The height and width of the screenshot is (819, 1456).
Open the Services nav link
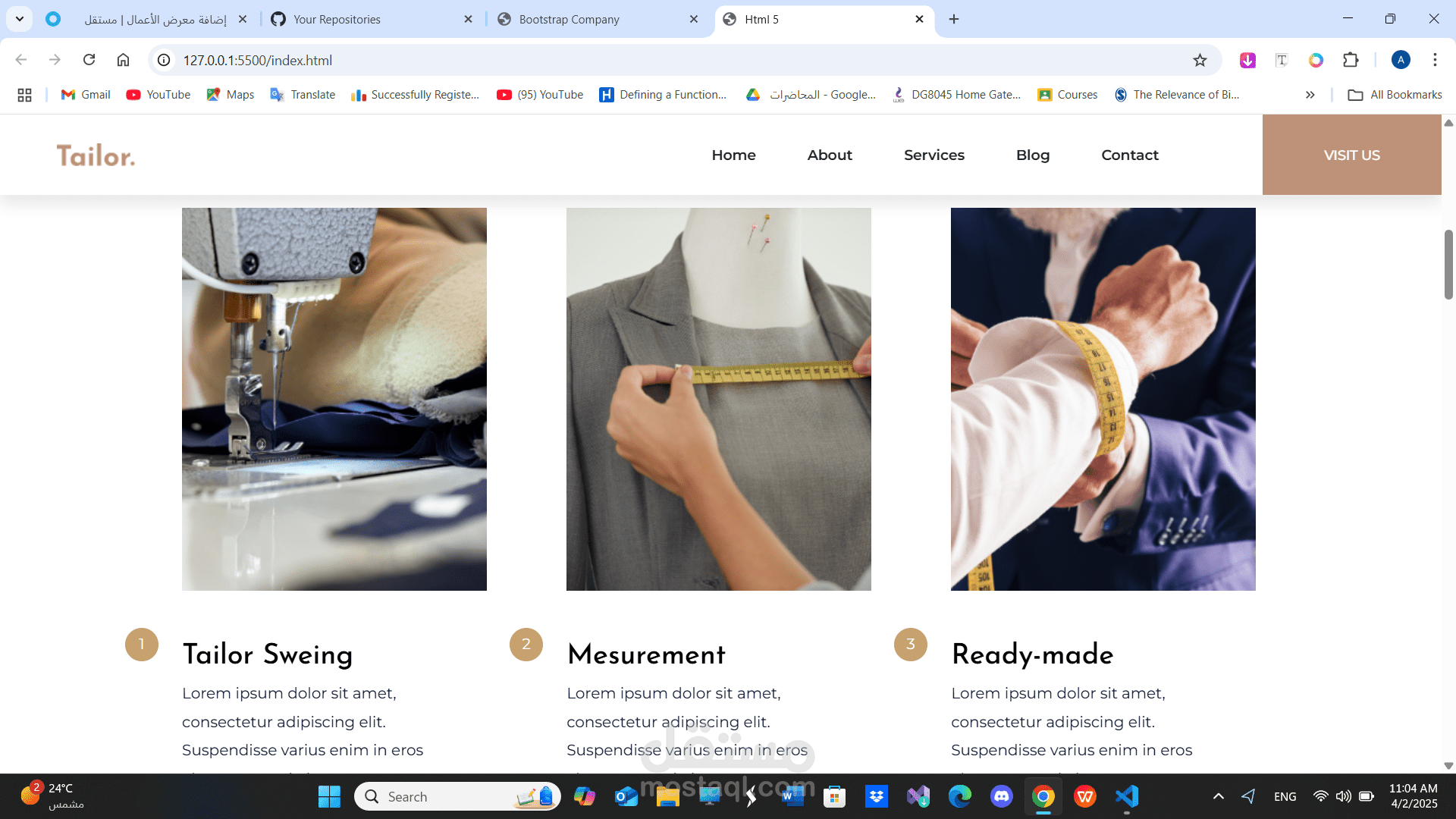pyautogui.click(x=934, y=155)
